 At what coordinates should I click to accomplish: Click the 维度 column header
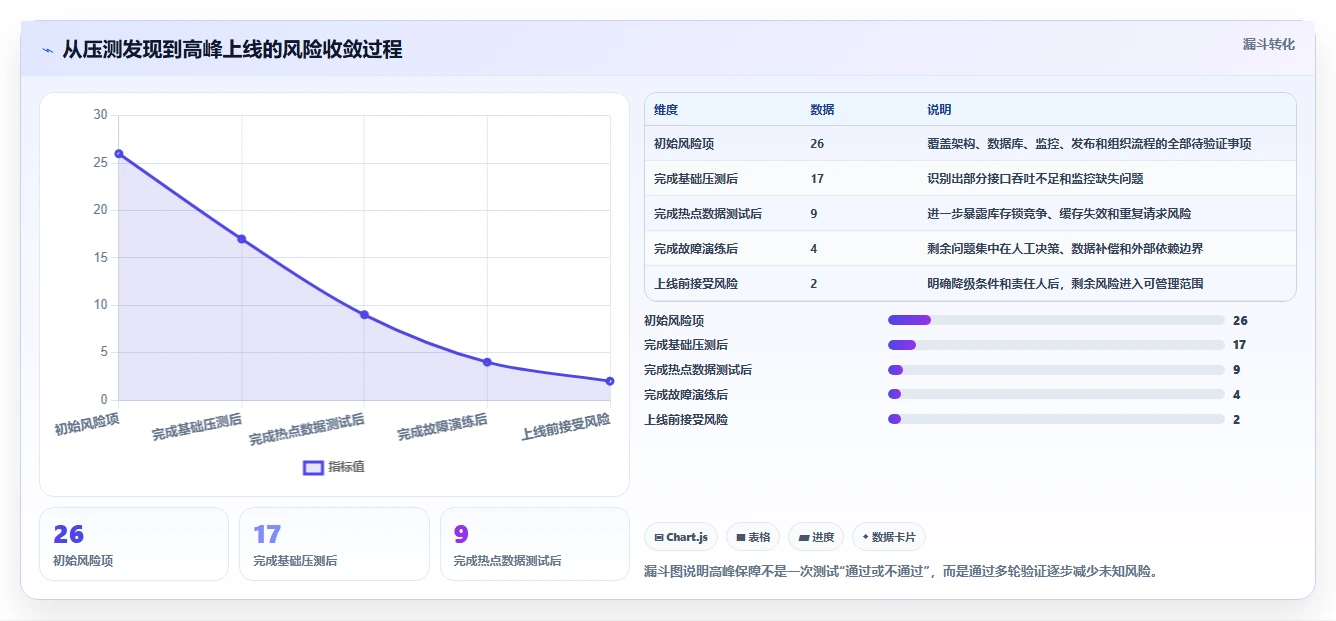[x=666, y=110]
